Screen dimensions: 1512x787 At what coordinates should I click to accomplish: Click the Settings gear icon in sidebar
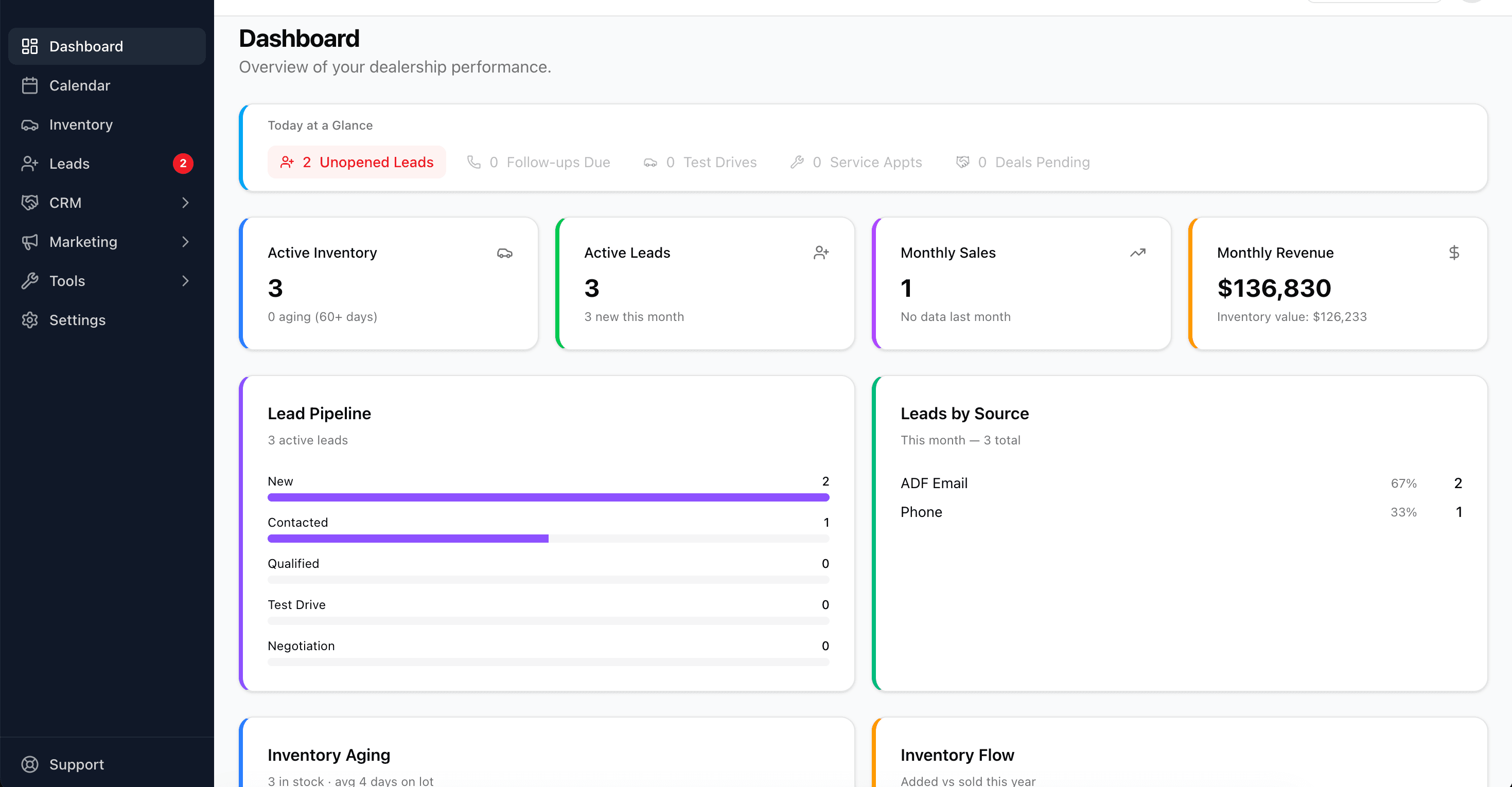[30, 320]
